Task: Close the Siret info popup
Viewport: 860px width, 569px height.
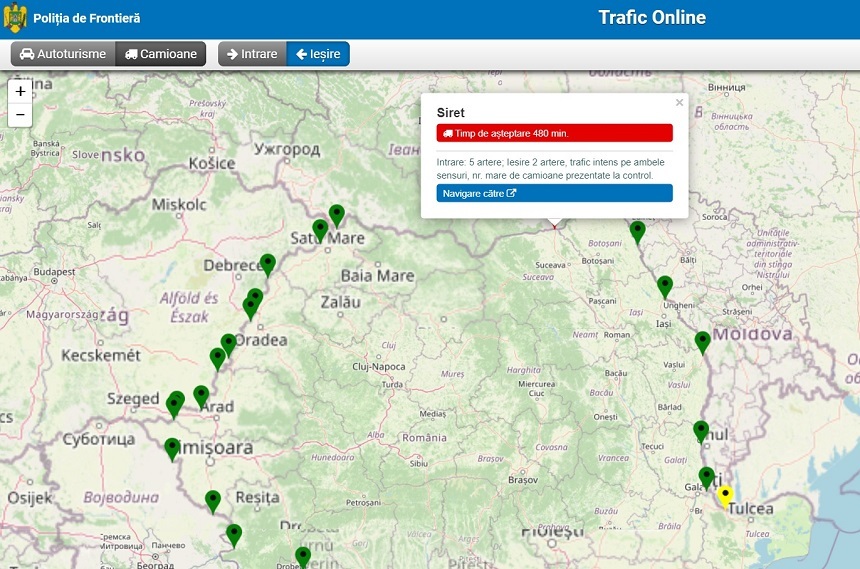Action: click(679, 102)
